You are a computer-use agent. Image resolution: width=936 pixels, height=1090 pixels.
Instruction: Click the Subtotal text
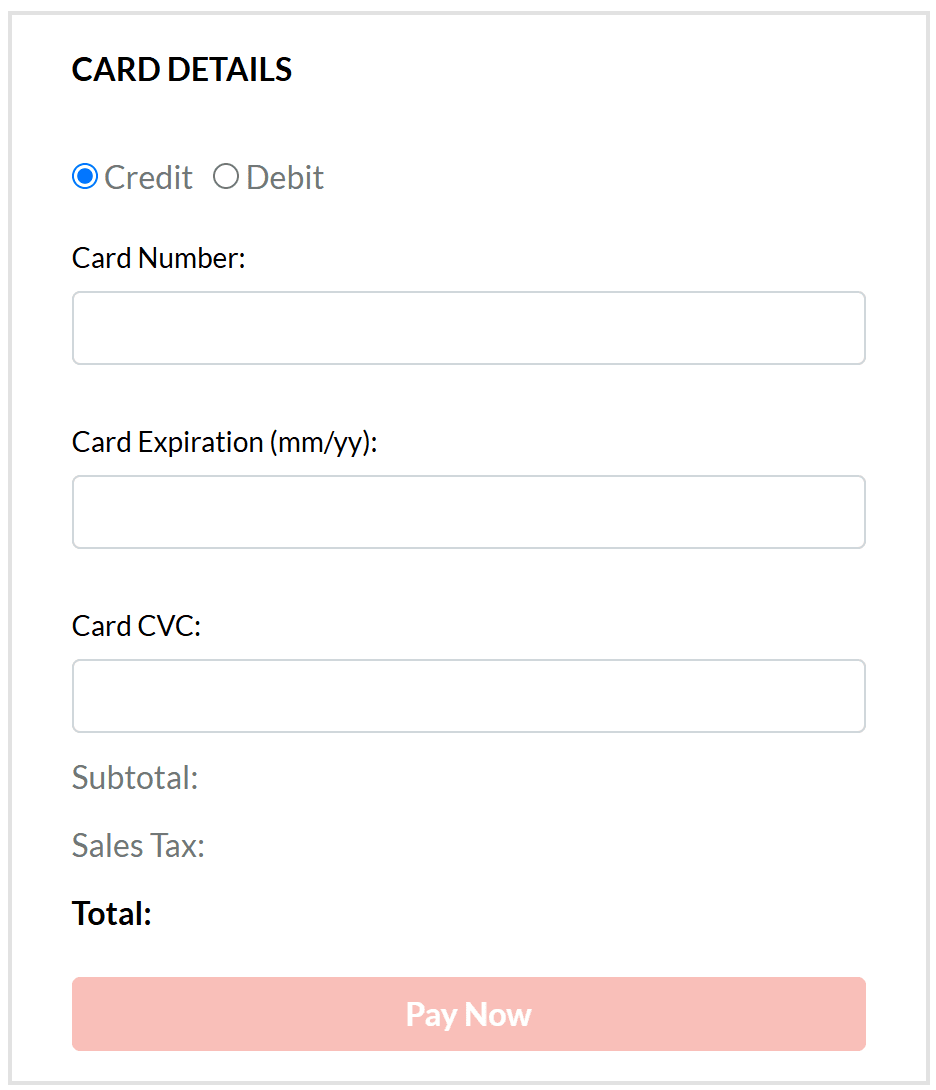135,777
